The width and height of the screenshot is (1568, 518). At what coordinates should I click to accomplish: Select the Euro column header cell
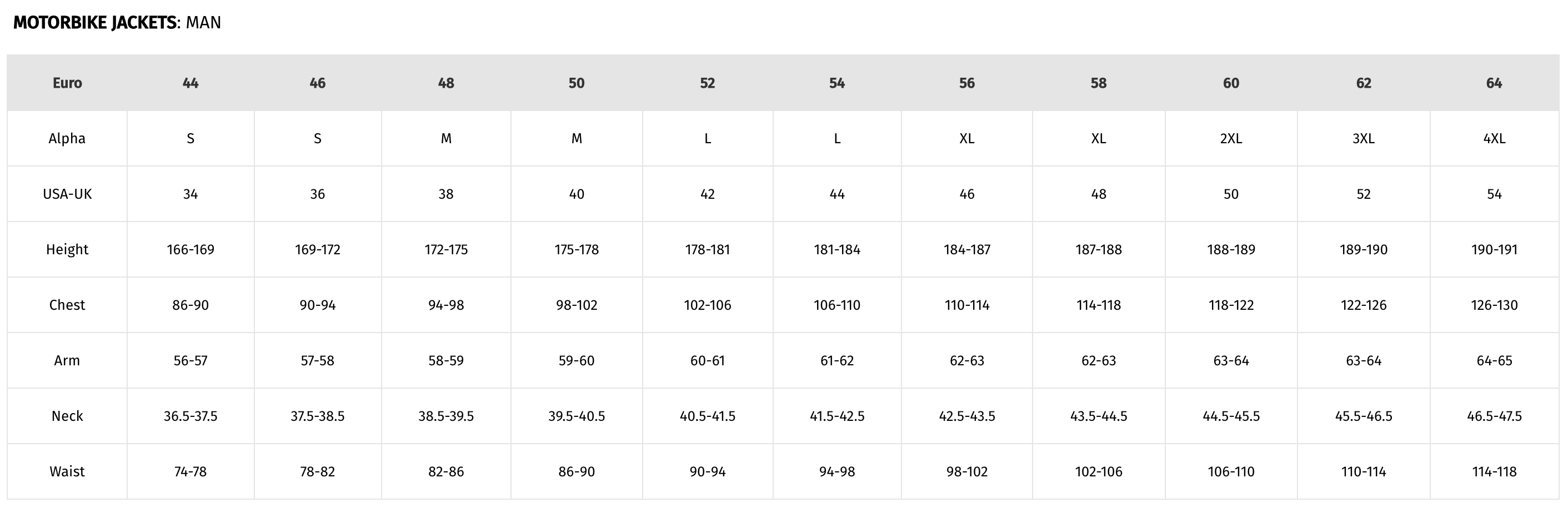67,83
